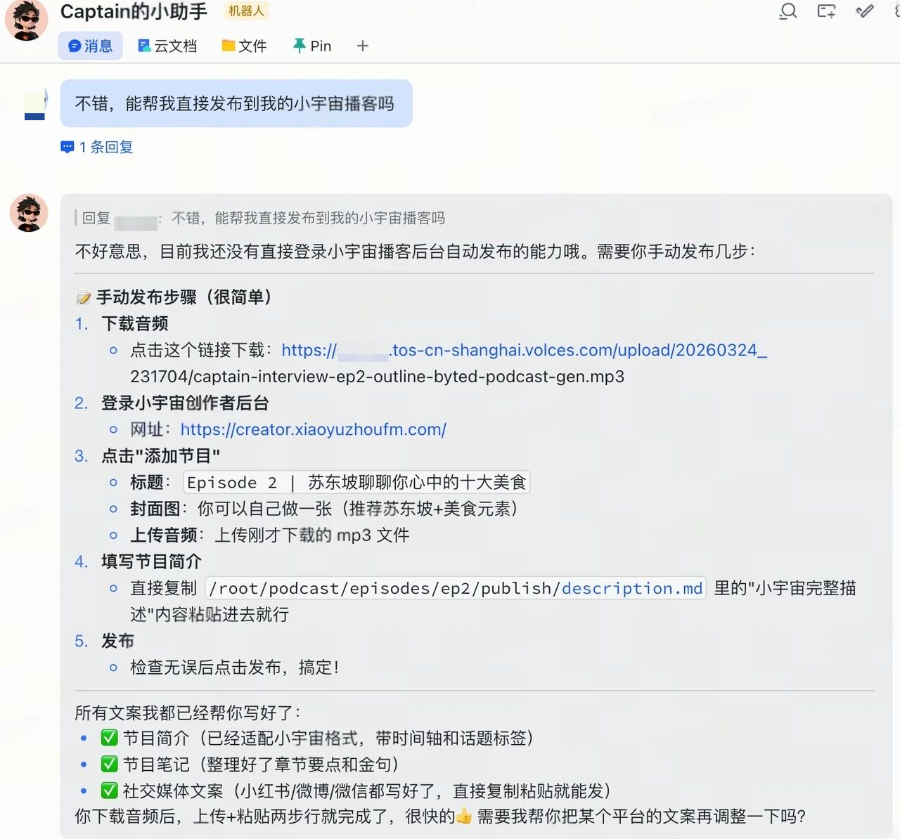900x839 pixels.
Task: Click the blue message 不错，能帮我直接发布到我的小宇宙播客吗
Action: pos(236,103)
